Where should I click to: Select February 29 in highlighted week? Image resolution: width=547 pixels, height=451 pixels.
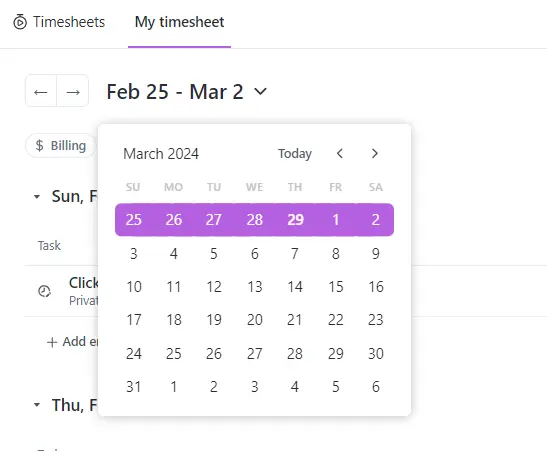coord(295,220)
